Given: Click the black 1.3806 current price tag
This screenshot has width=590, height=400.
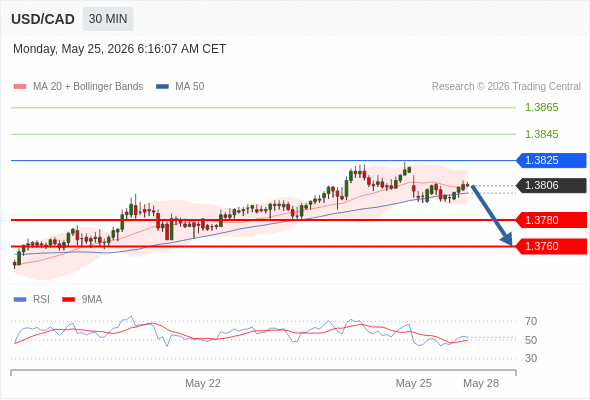Looking at the screenshot, I should coord(551,186).
